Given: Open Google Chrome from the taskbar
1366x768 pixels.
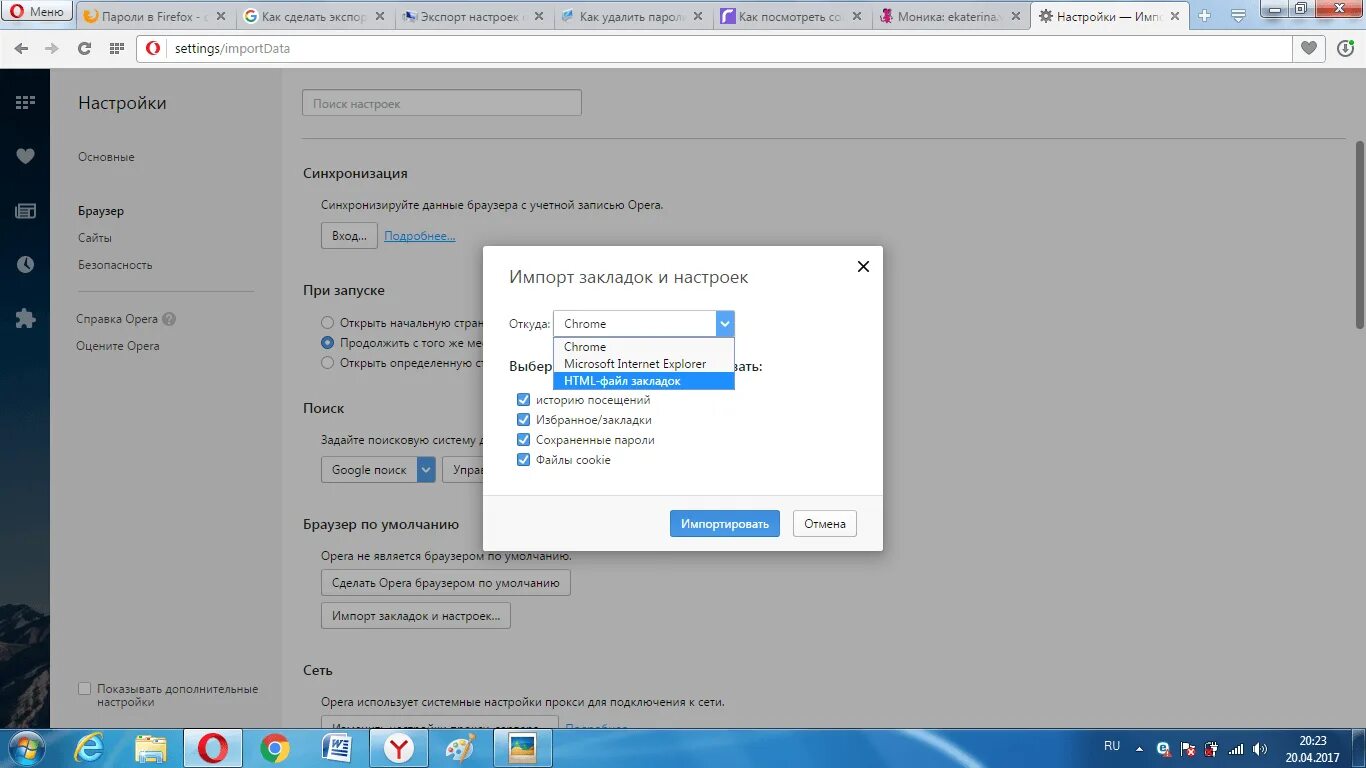Looking at the screenshot, I should [275, 748].
